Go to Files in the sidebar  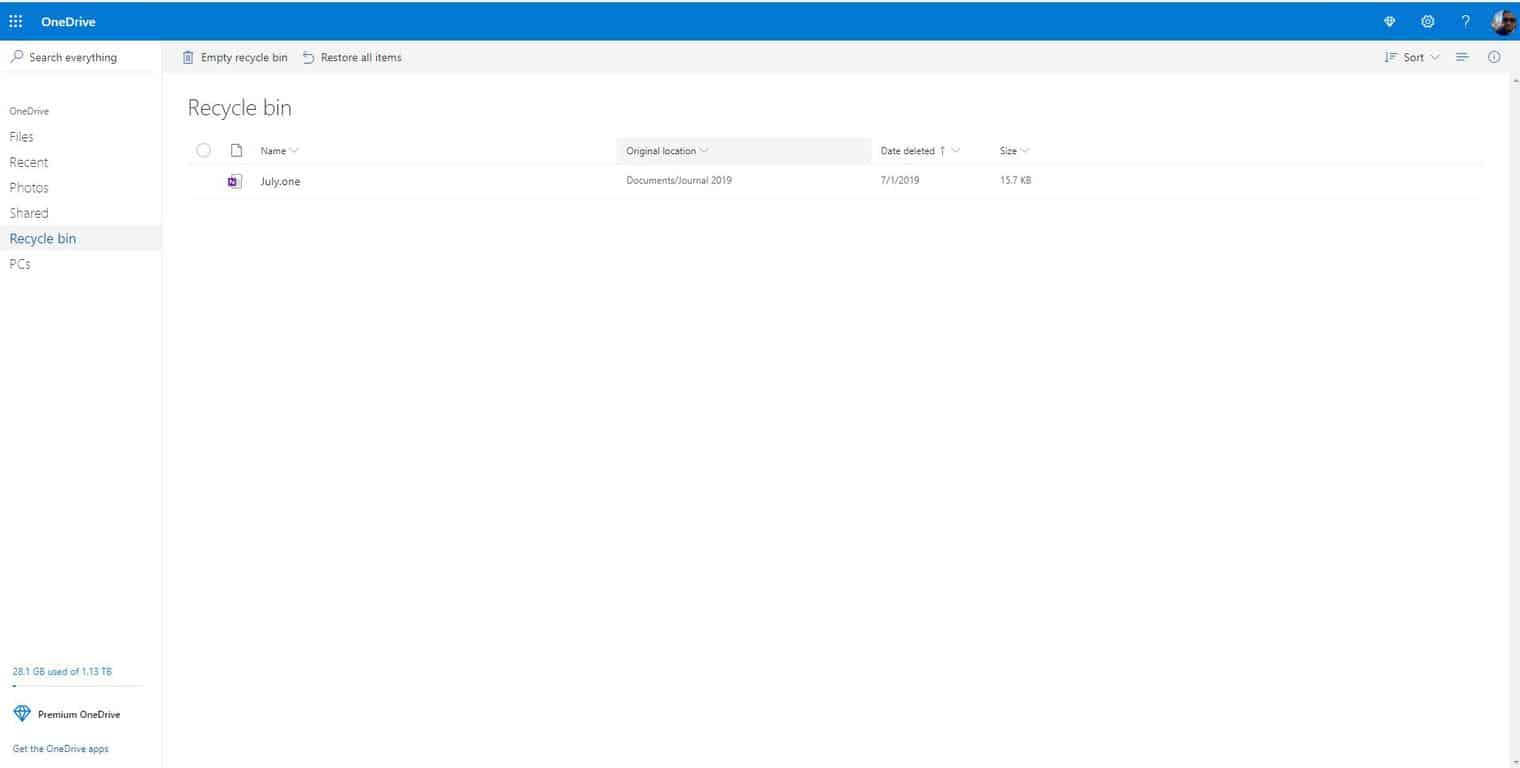click(x=21, y=137)
